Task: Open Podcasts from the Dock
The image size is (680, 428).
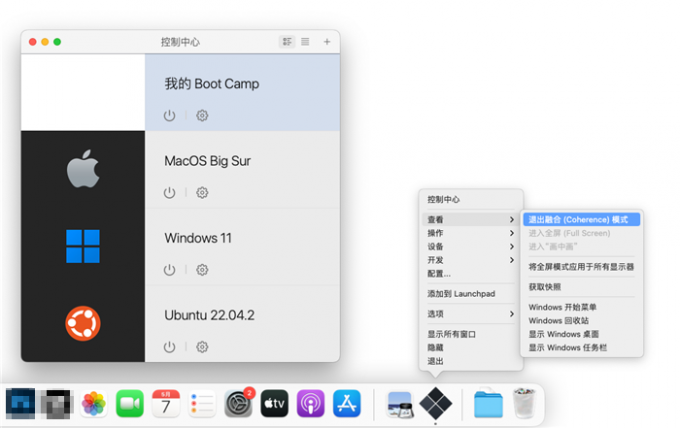Action: coord(311,403)
